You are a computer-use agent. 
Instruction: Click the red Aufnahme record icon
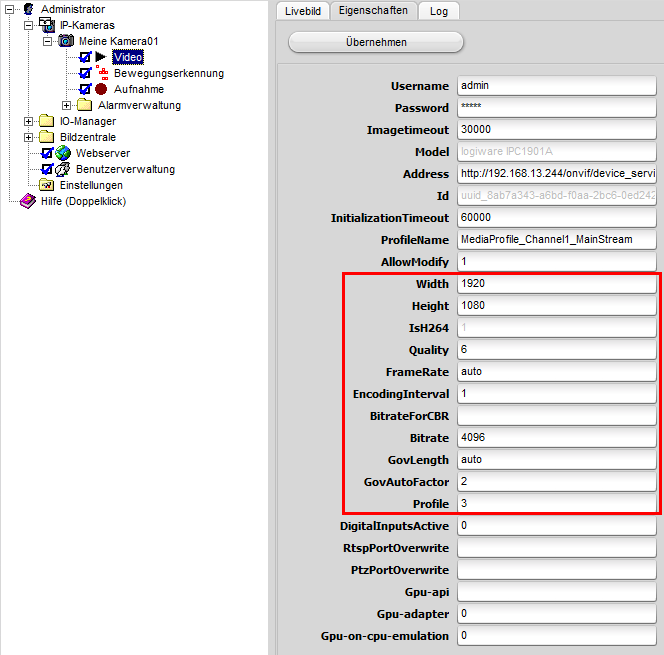(101, 89)
